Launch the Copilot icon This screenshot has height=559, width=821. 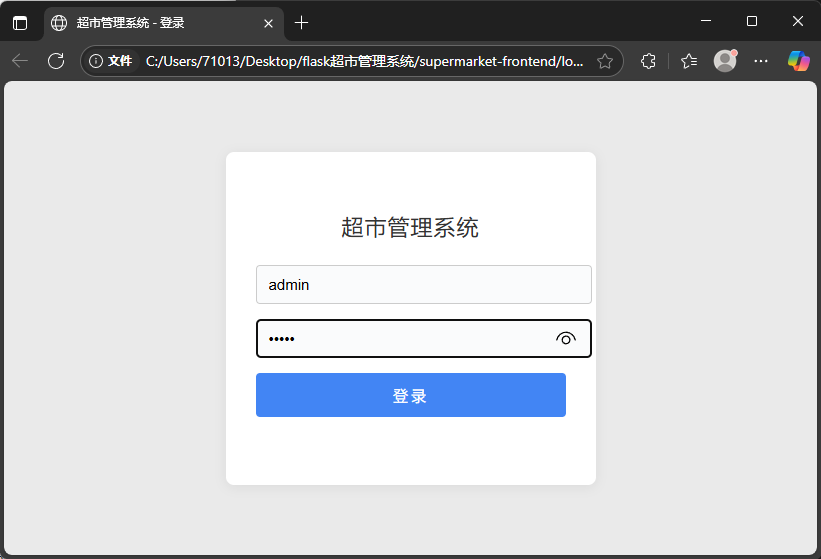(798, 61)
